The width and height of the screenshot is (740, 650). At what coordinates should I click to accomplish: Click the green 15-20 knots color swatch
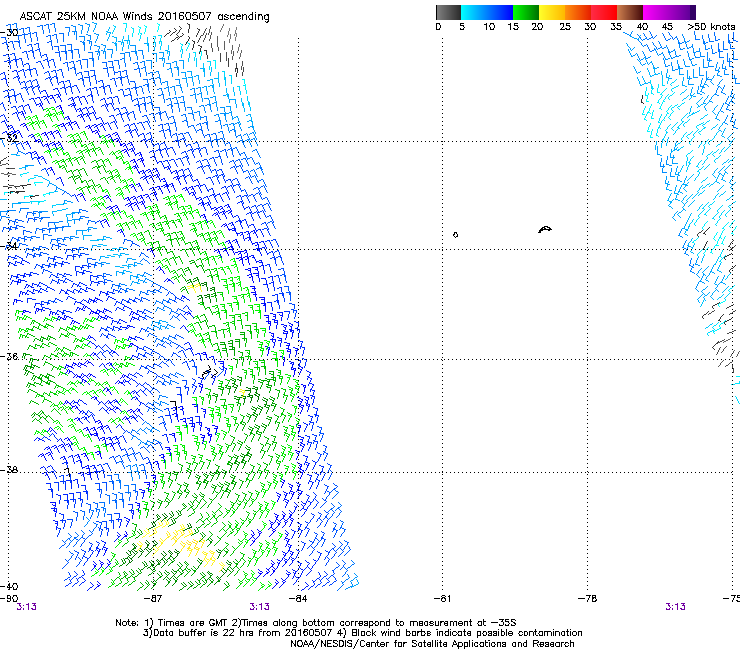[526, 12]
